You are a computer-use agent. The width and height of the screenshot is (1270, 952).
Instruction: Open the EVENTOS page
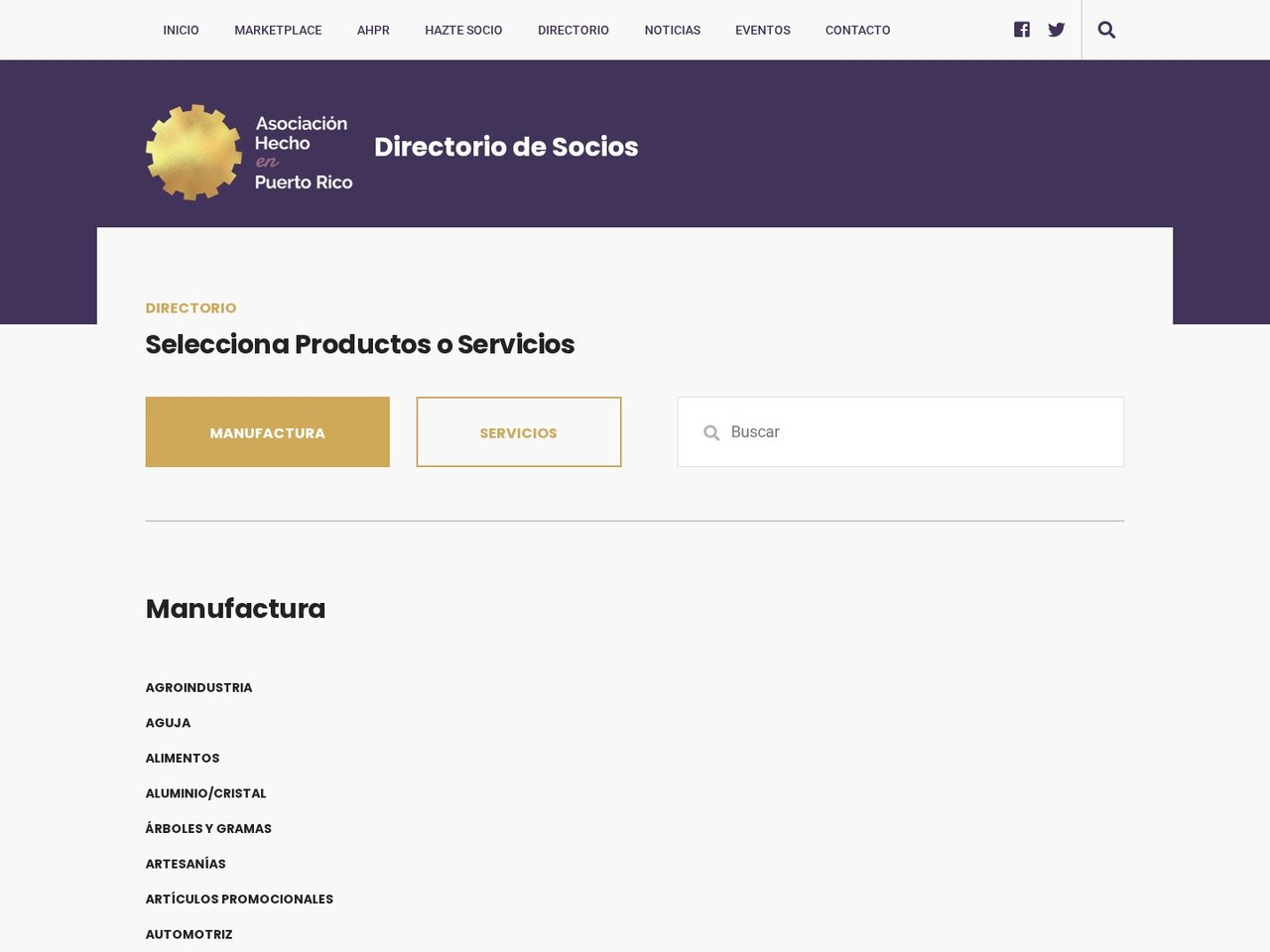763,30
